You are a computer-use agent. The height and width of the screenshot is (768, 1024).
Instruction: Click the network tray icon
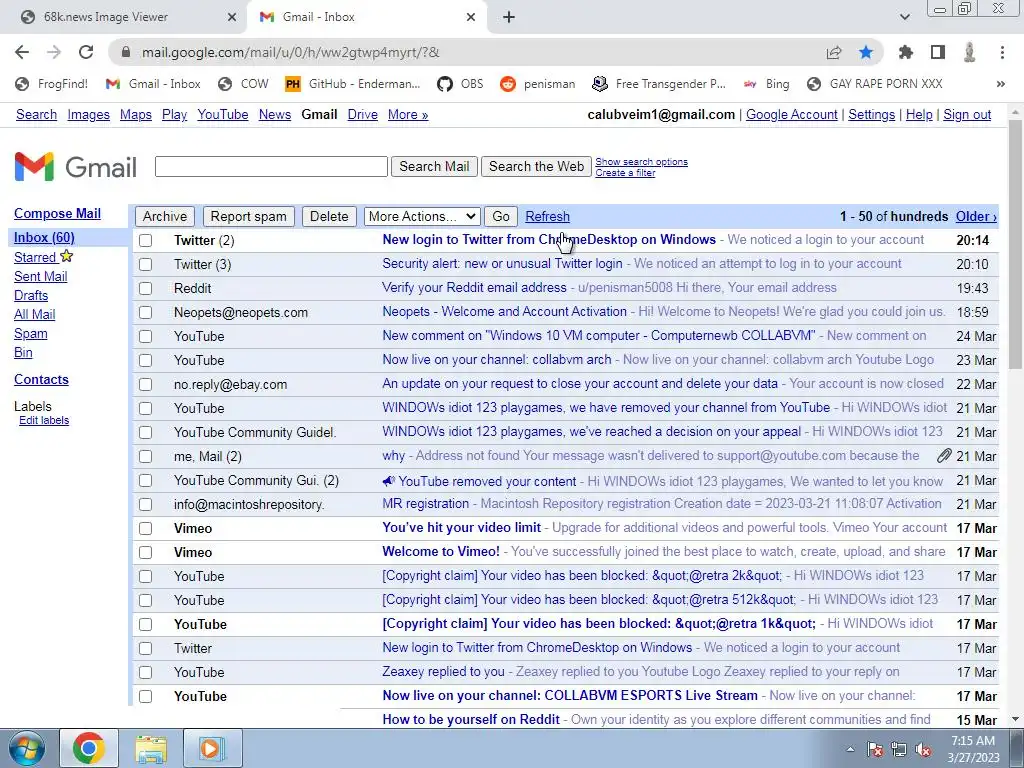tap(899, 749)
